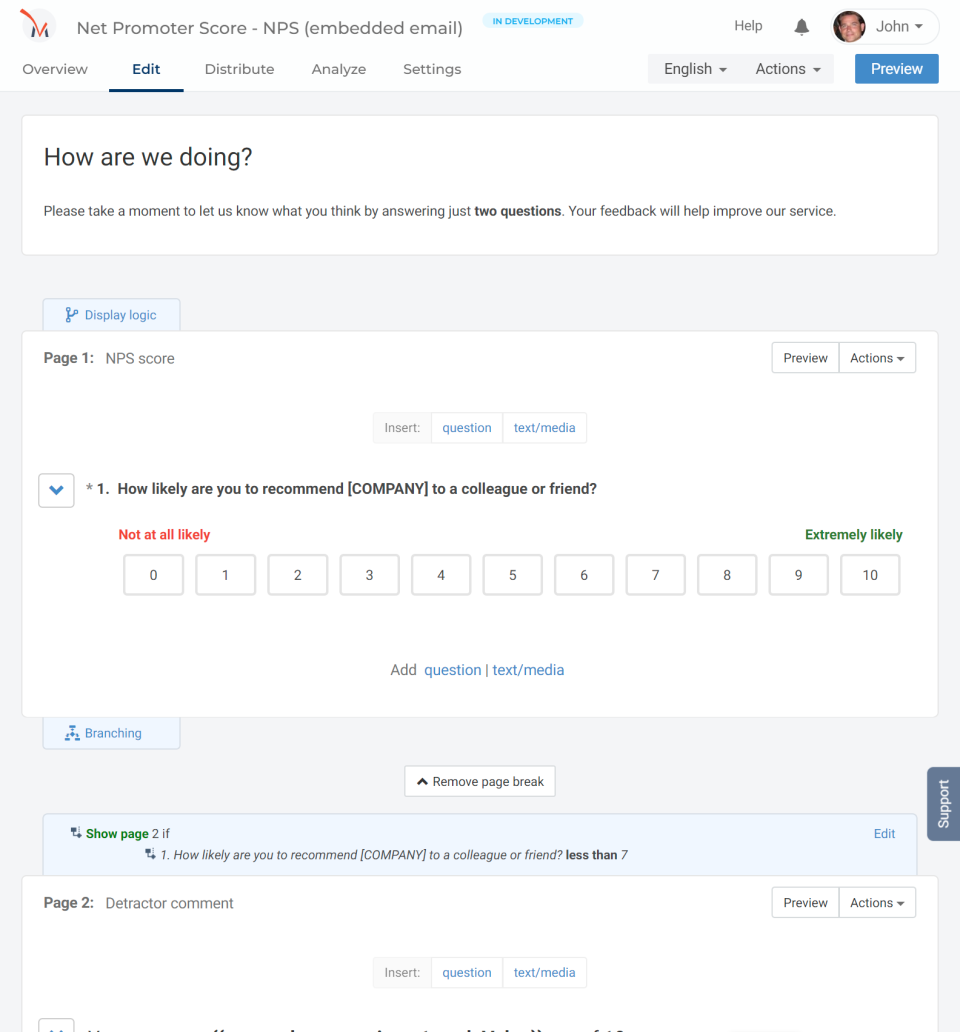Switch to the Distribute tab
This screenshot has height=1032, width=960.
point(239,69)
